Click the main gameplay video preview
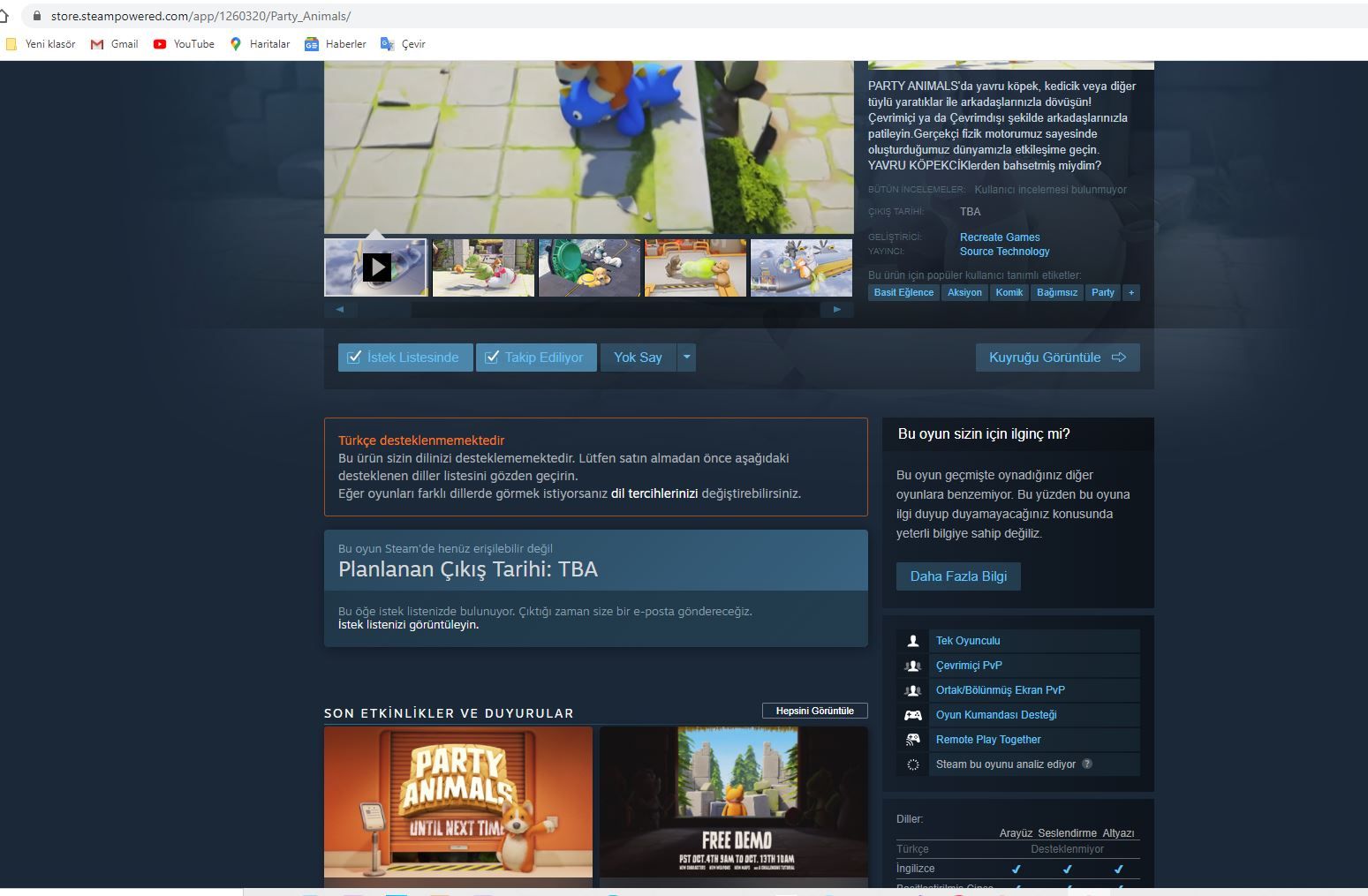 pos(589,147)
